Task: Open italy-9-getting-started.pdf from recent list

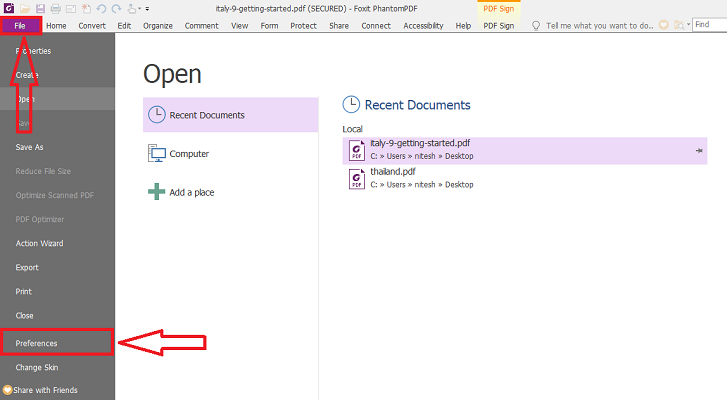Action: click(525, 151)
